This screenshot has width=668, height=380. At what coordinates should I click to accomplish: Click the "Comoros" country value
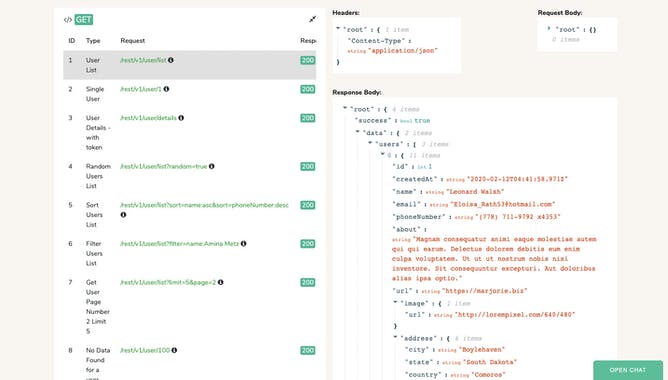pos(484,375)
